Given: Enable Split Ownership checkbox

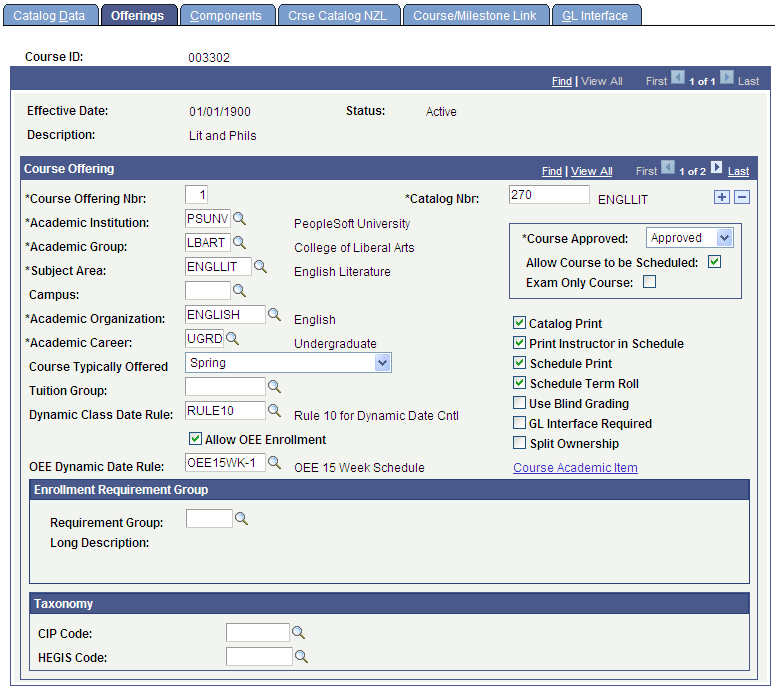Looking at the screenshot, I should [x=519, y=443].
